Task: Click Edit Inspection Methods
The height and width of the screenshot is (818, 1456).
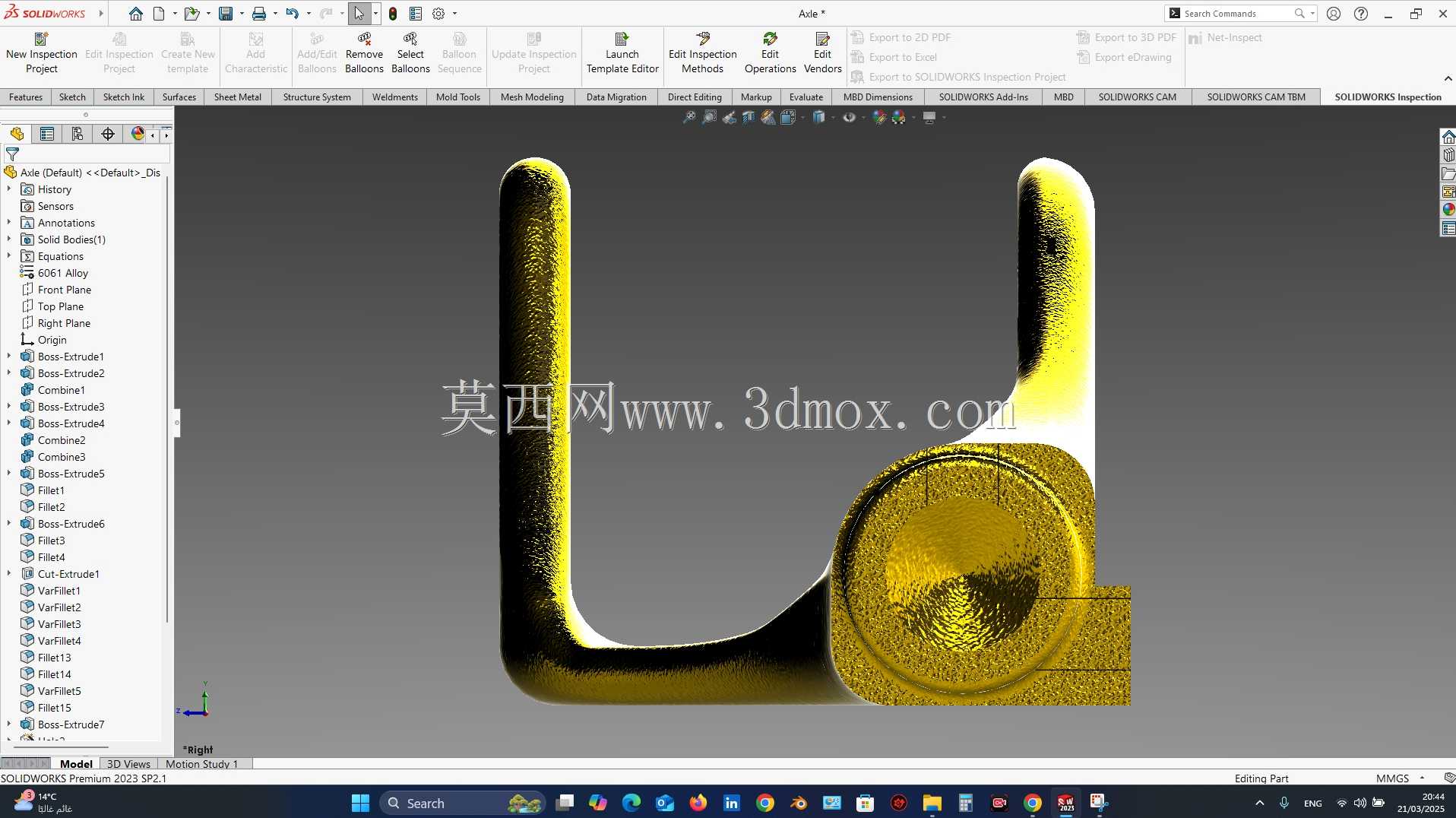Action: tap(703, 53)
